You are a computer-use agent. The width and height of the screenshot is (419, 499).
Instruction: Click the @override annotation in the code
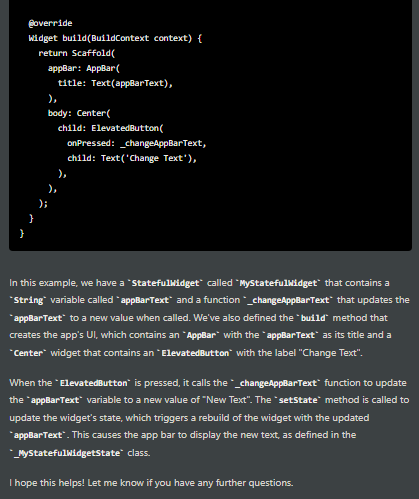(x=50, y=23)
